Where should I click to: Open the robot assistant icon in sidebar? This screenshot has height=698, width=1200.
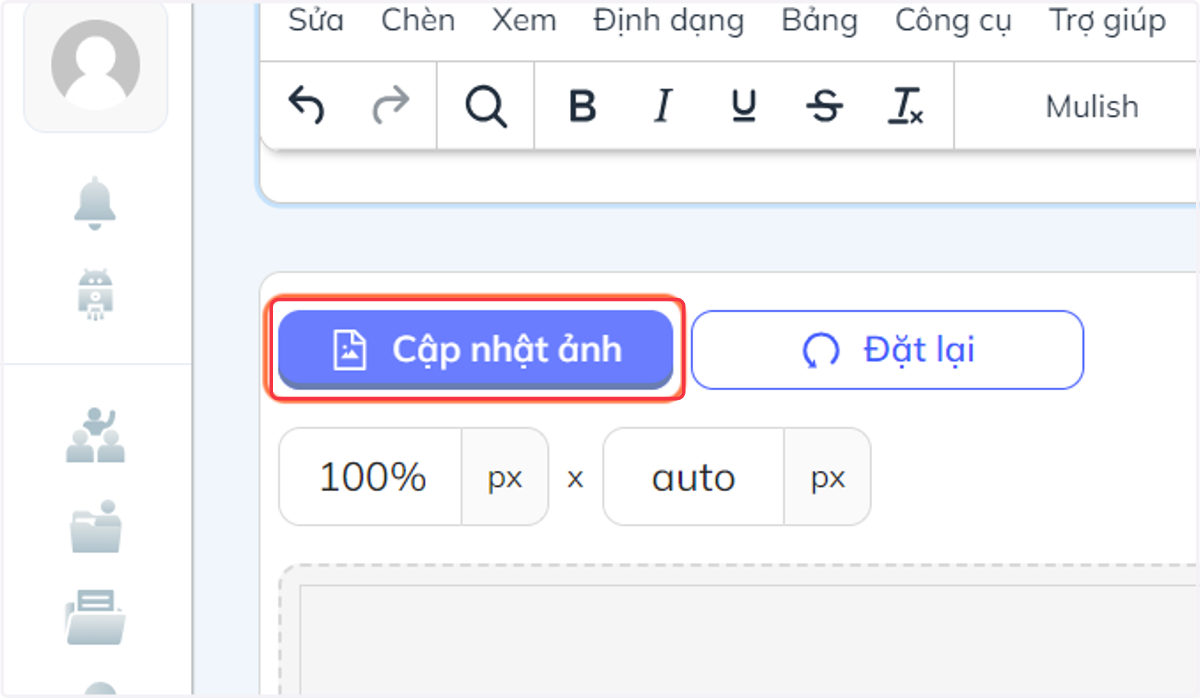(96, 296)
